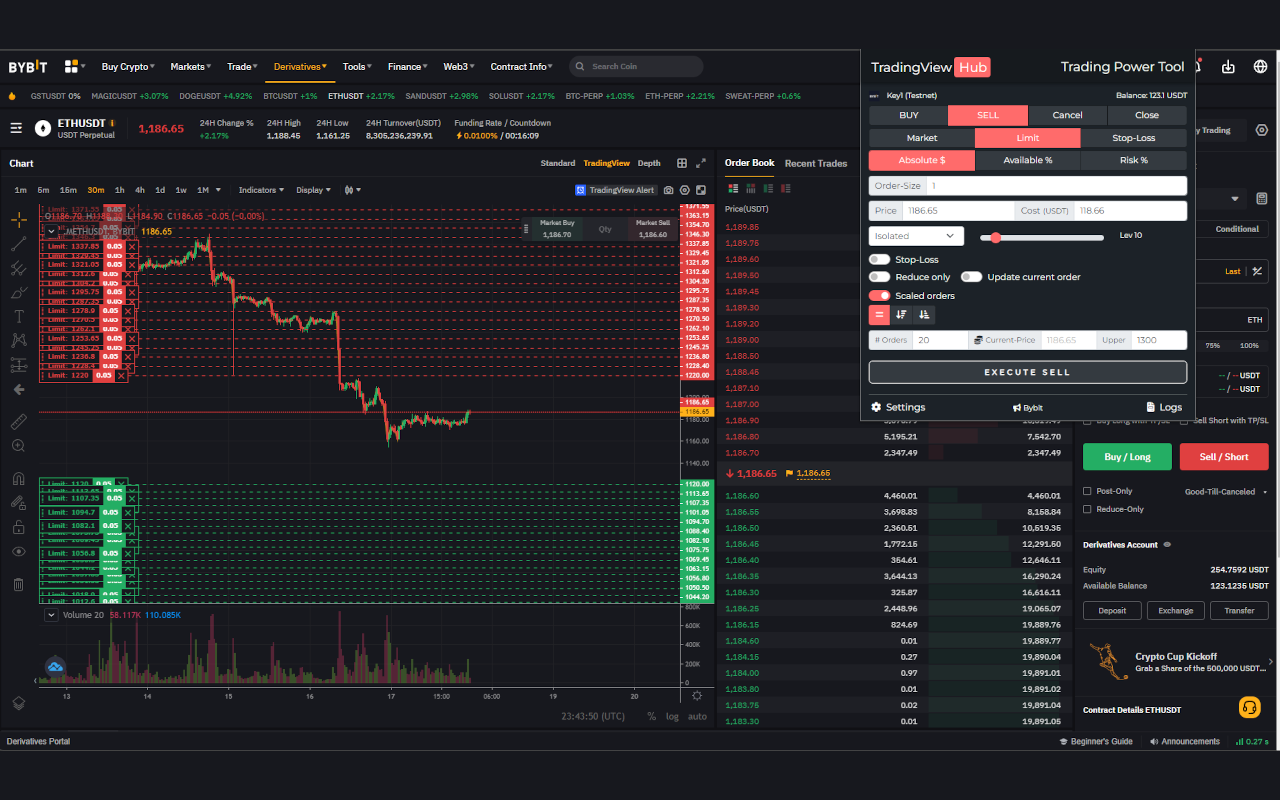The width and height of the screenshot is (1280, 800).
Task: Click the hamburger menu beside ETHUSDT
Action: tap(16, 128)
